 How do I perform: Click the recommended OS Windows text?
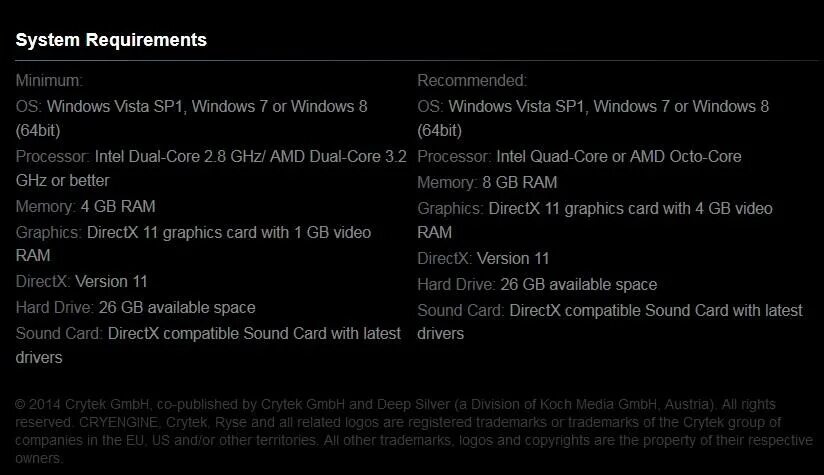[593, 118]
